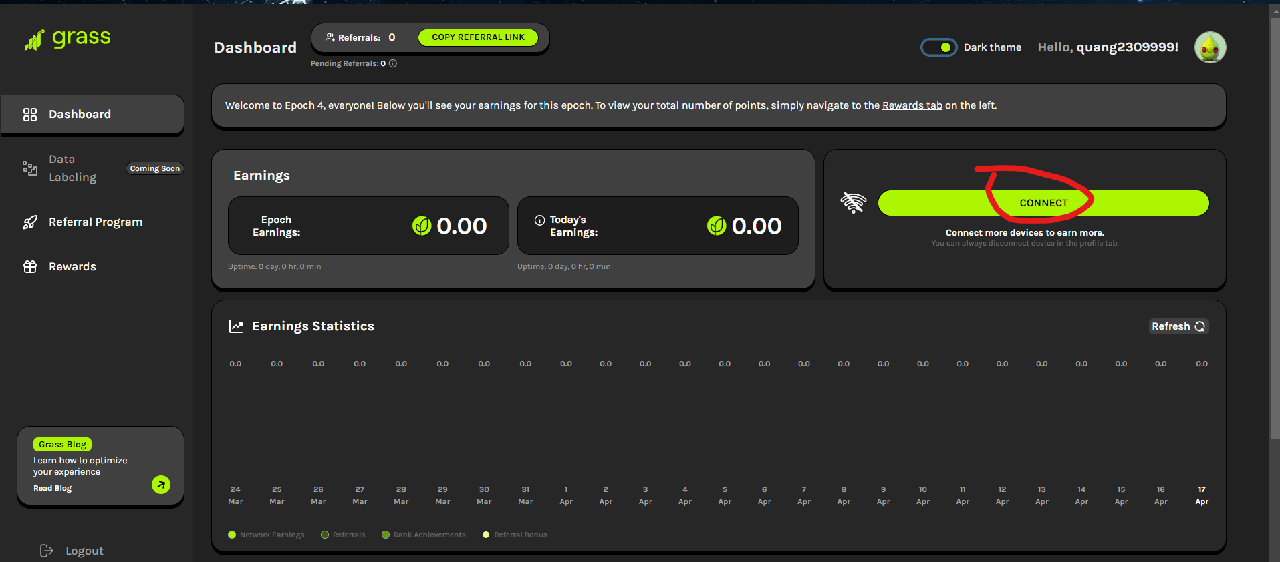Click the Pending Referrals info icon
The height and width of the screenshot is (562, 1280).
[393, 63]
